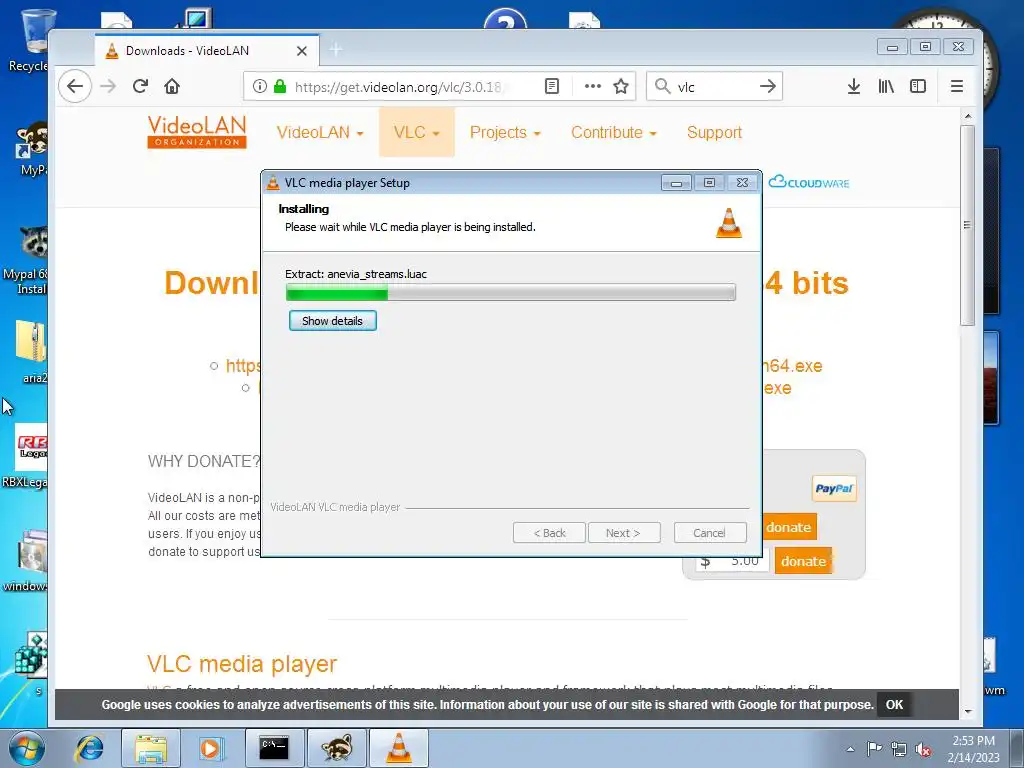Launch Internet Explorer from the taskbar
This screenshot has height=768, width=1024.
pos(89,748)
